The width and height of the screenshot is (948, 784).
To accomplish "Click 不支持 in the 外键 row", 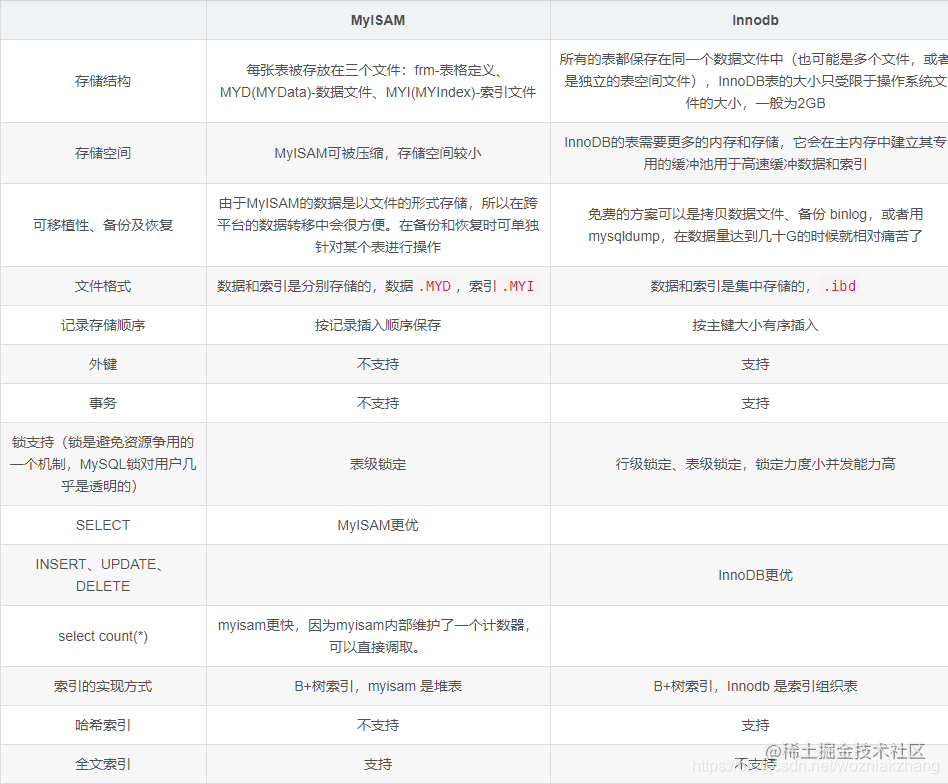I will point(378,364).
